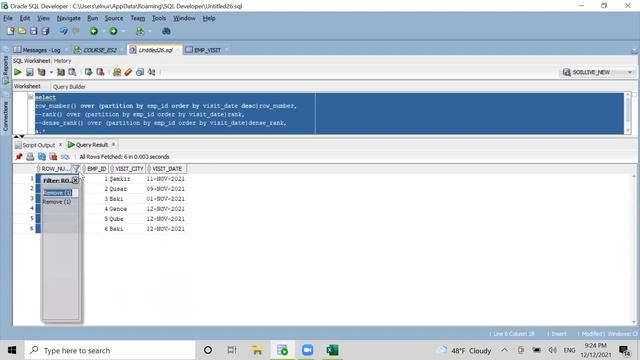Clear the worksheet with the eraser icon
This screenshot has width=640, height=360.
pyautogui.click(x=128, y=72)
